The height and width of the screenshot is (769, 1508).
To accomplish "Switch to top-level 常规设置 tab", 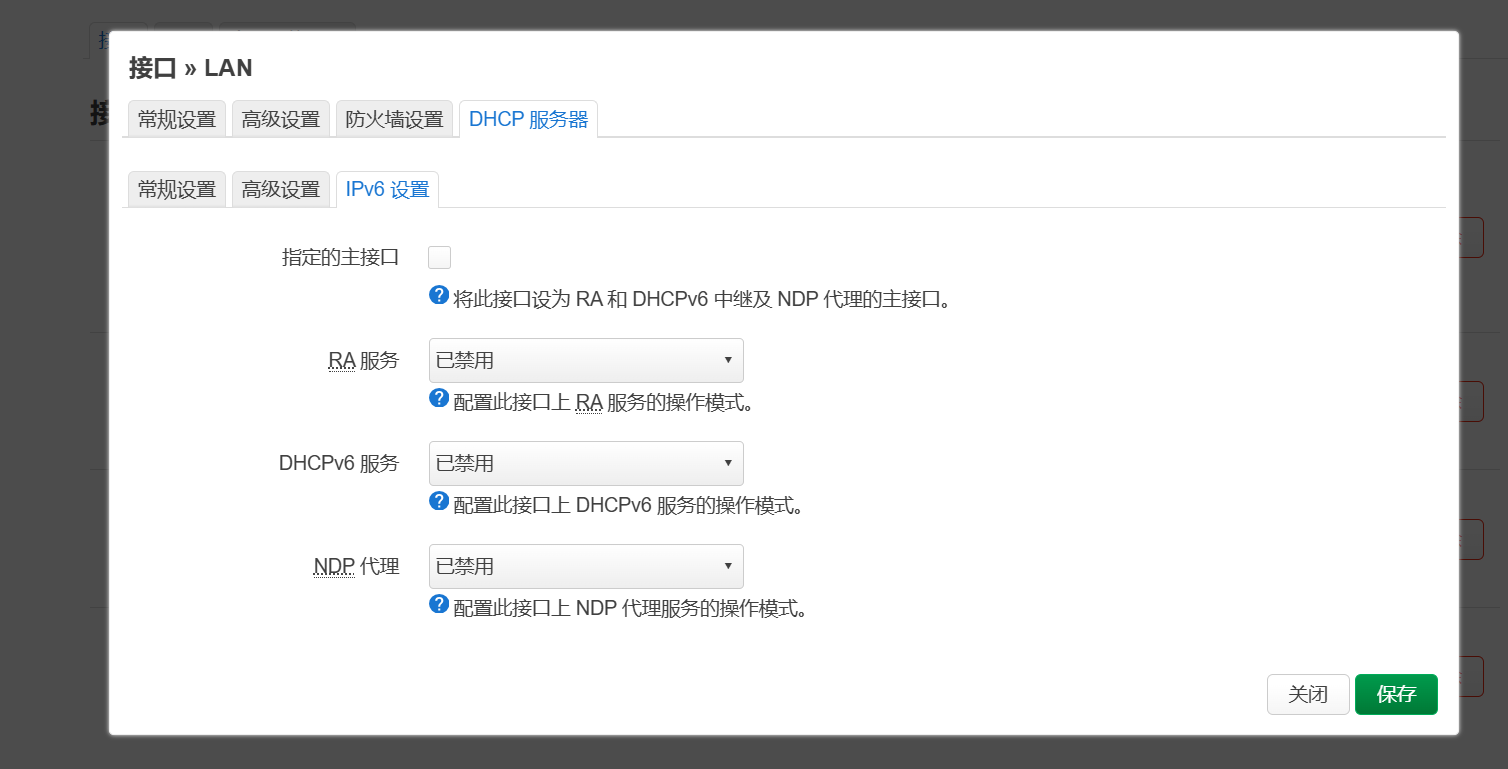I will [x=177, y=119].
